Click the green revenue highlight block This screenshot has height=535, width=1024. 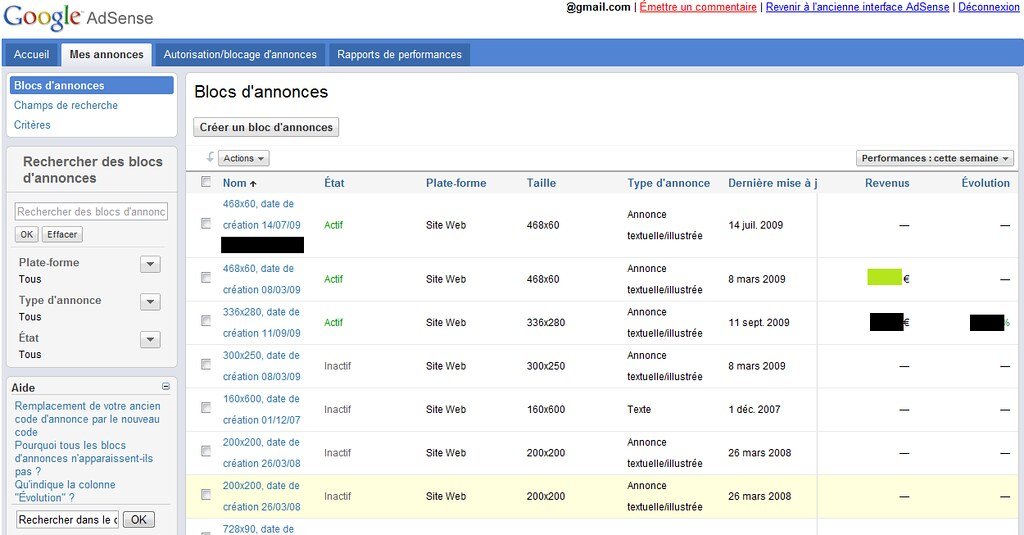[x=884, y=277]
